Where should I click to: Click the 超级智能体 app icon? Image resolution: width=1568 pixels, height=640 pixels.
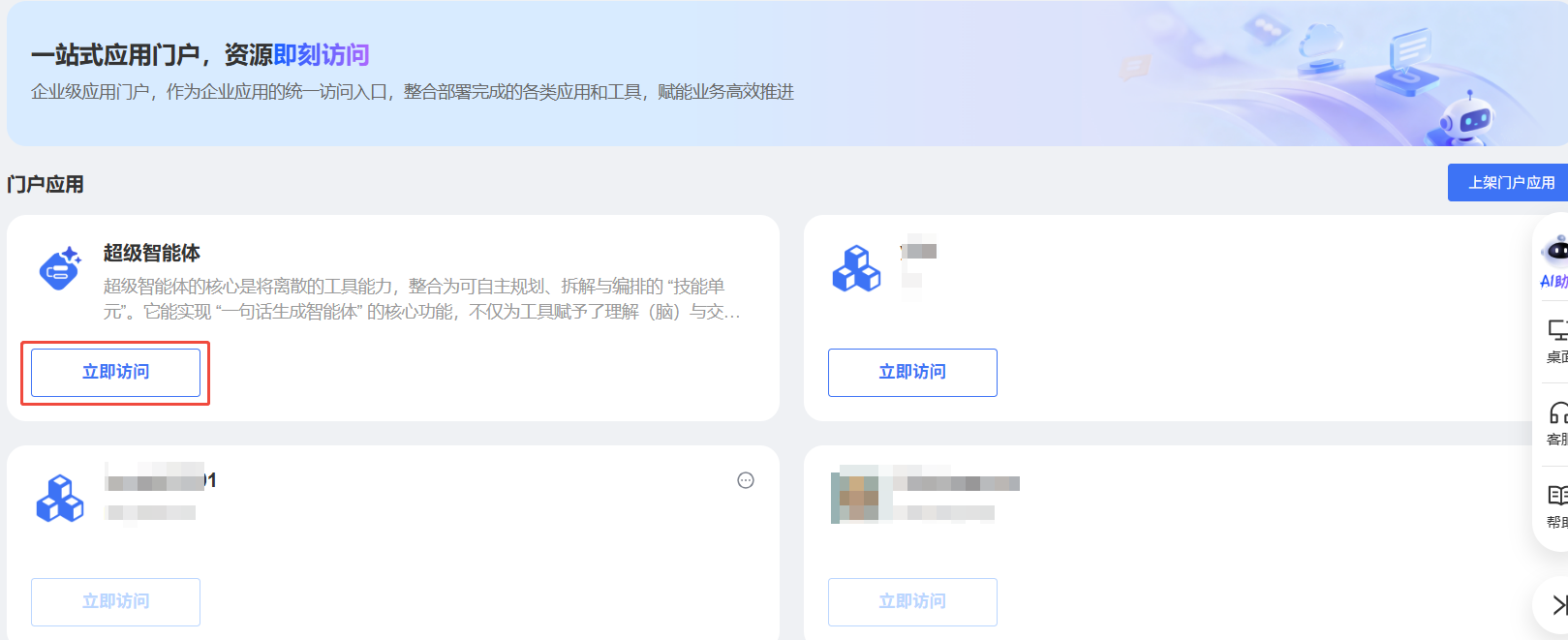60,268
